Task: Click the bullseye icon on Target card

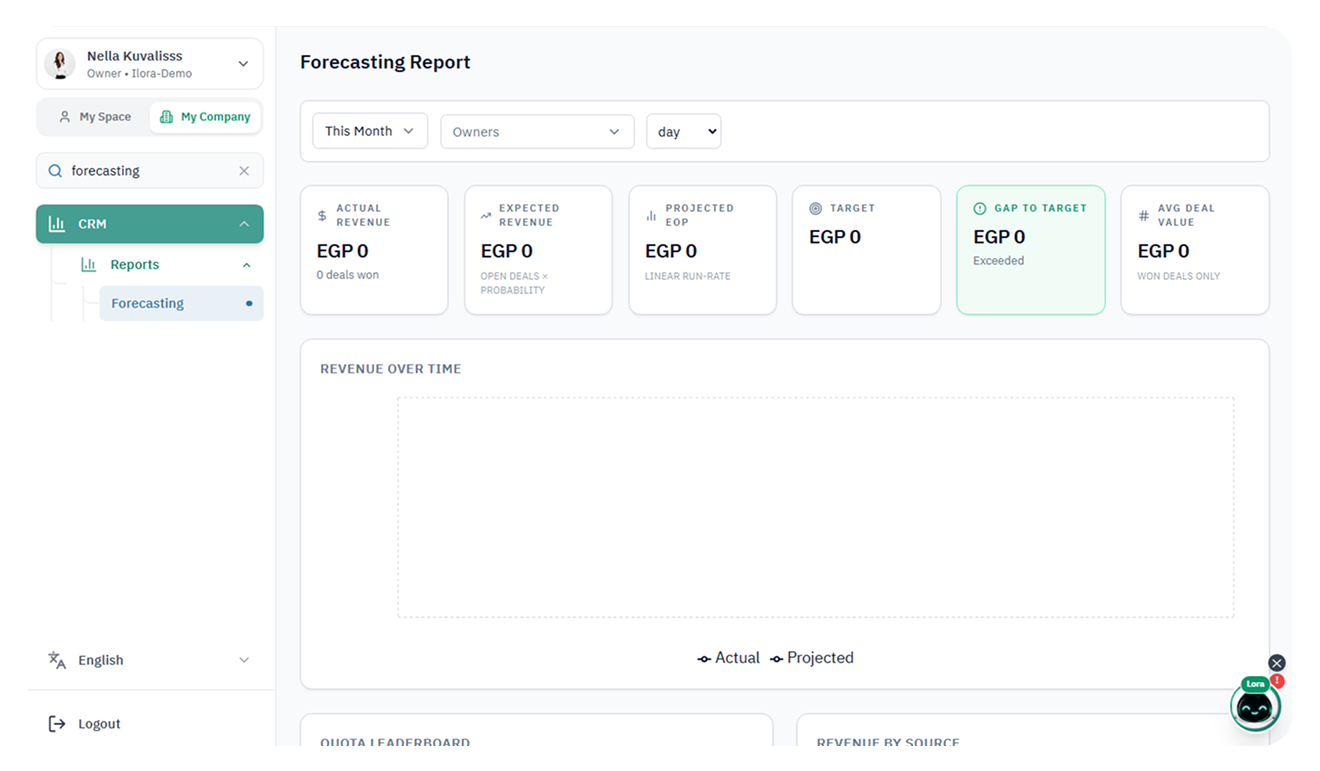Action: (x=815, y=208)
